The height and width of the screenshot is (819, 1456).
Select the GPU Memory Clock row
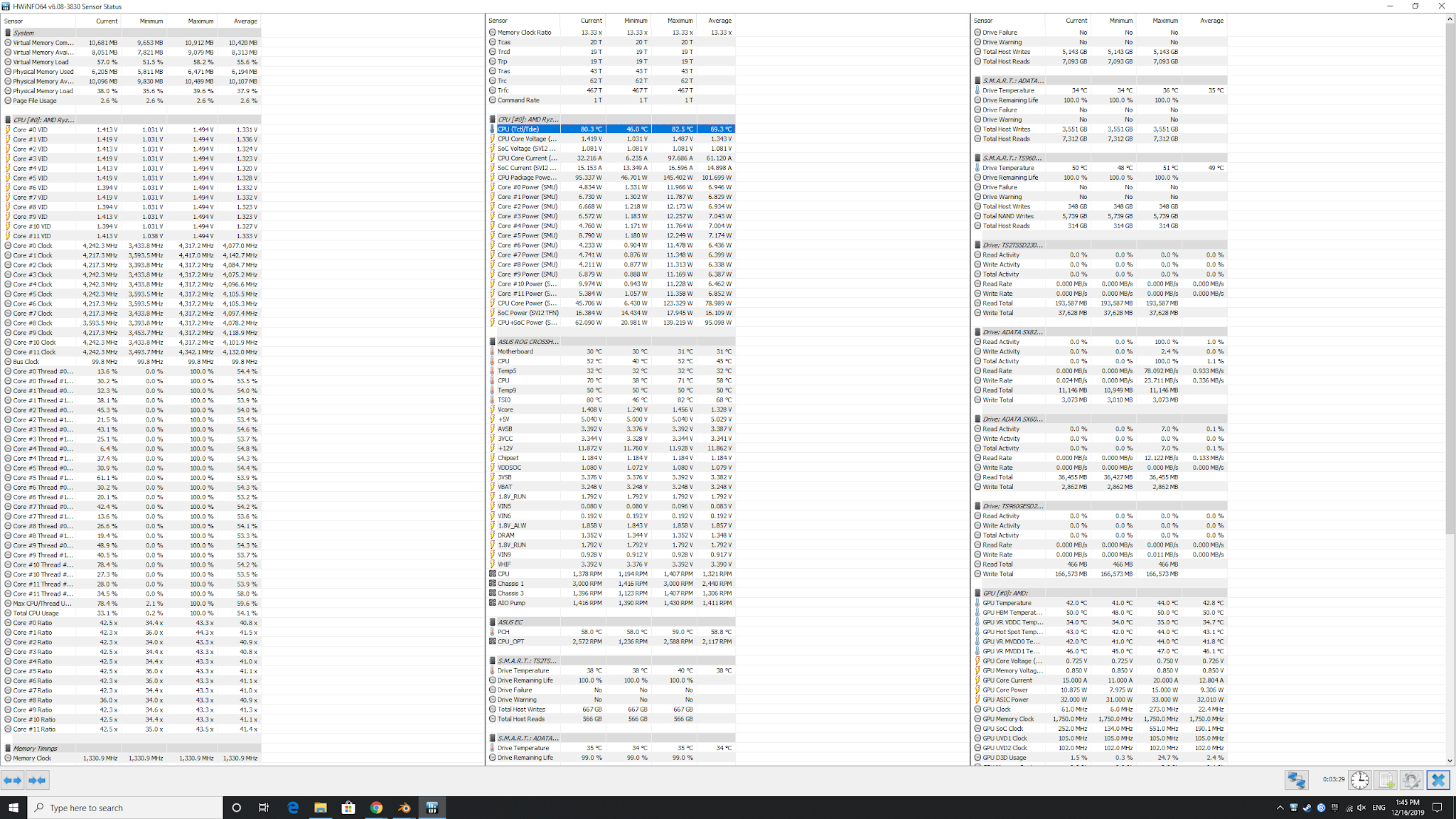(x=1099, y=719)
